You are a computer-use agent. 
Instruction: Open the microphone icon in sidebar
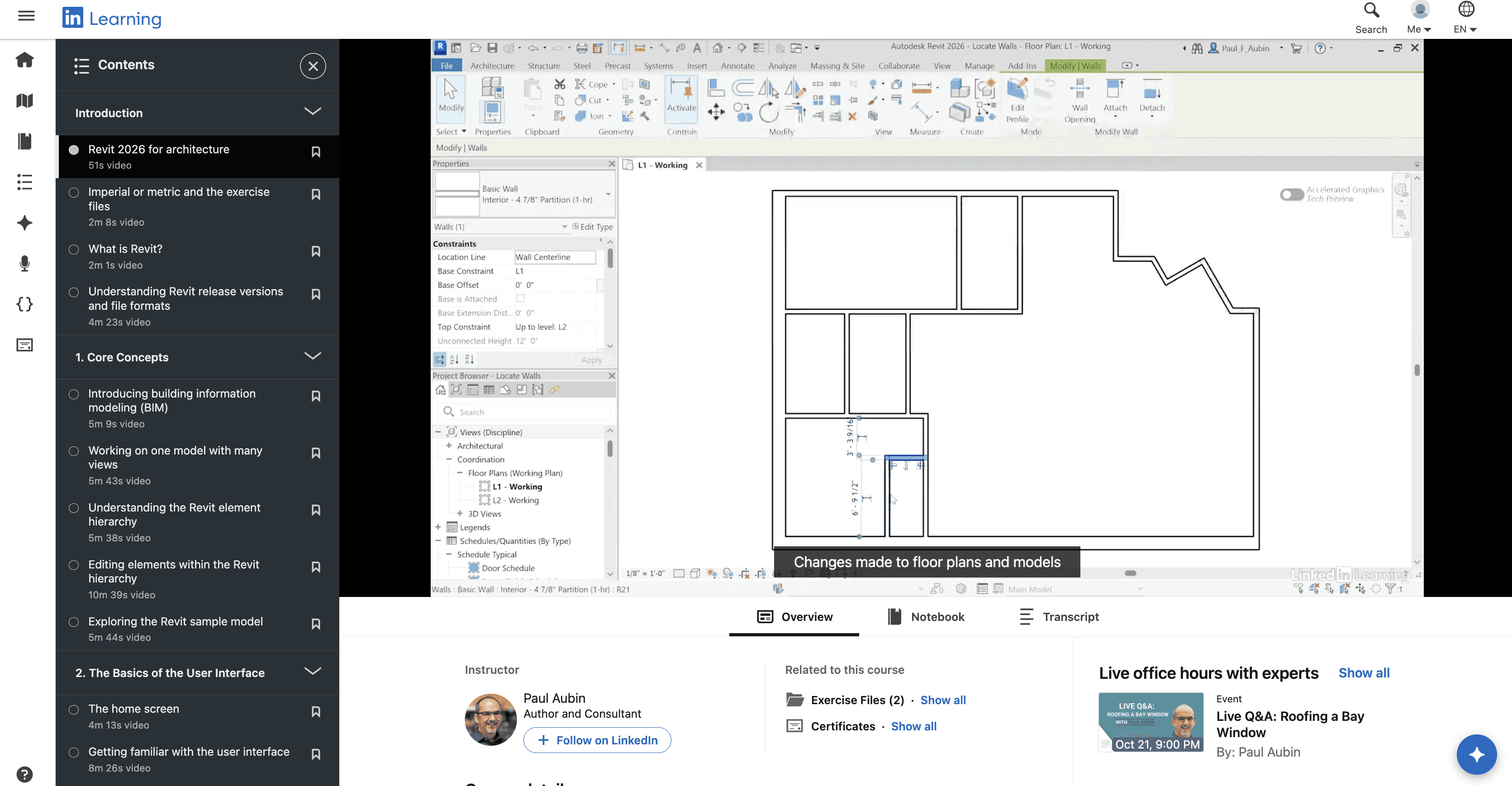(24, 263)
